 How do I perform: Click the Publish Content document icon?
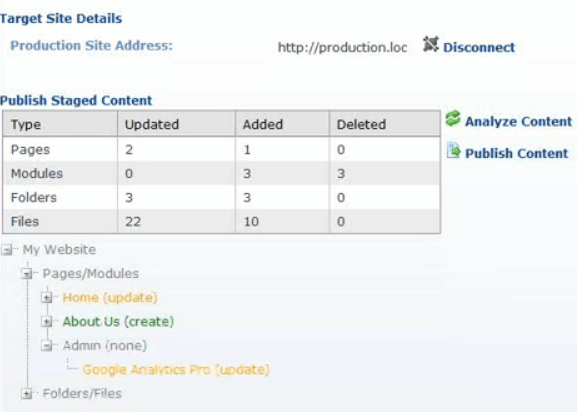coord(453,150)
